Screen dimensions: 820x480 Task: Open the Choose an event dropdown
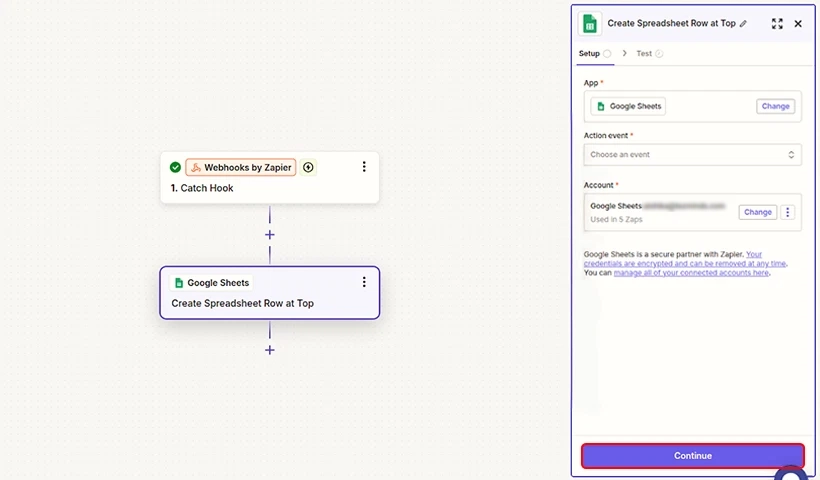(x=692, y=155)
